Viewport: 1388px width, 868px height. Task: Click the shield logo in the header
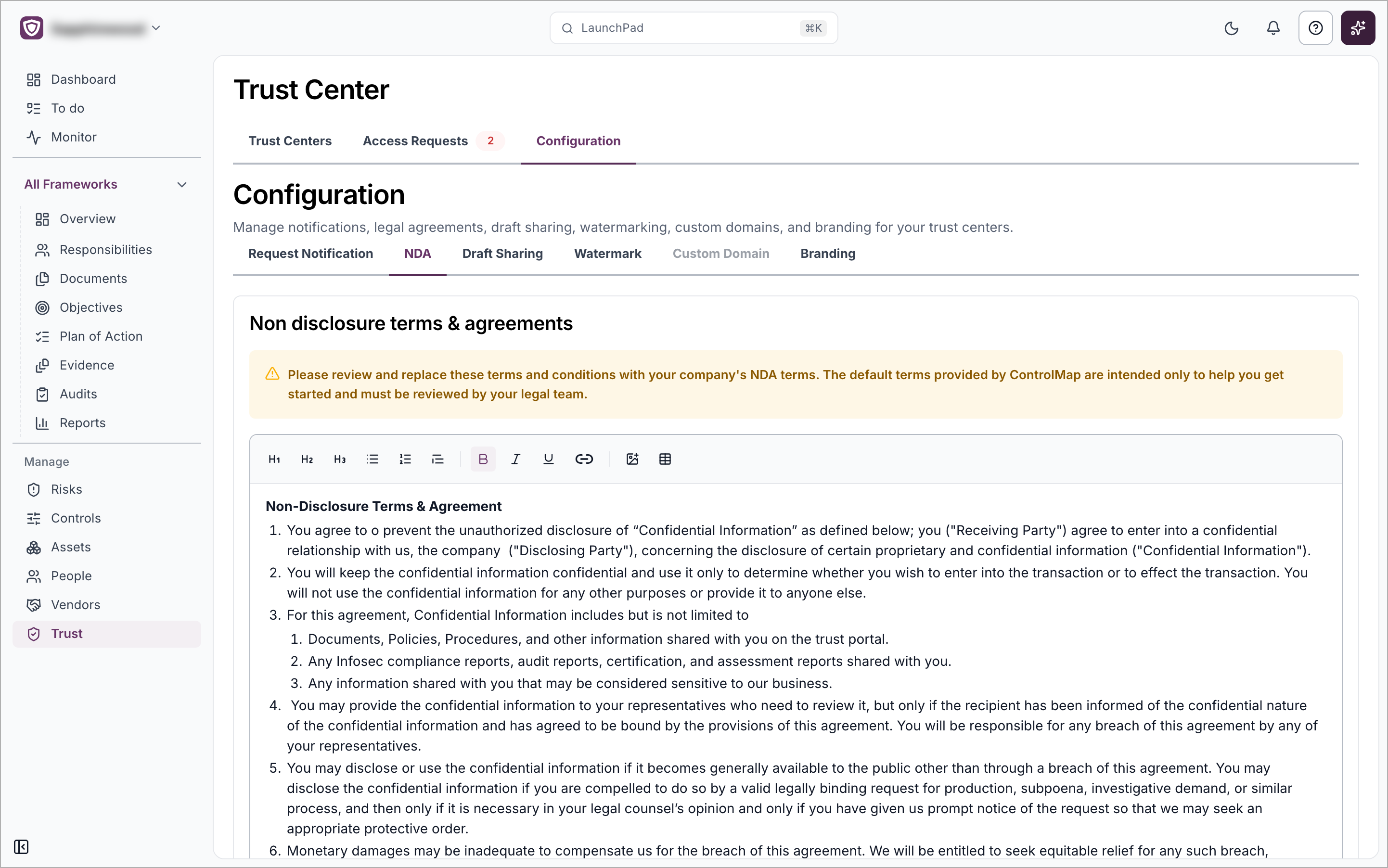[32, 27]
